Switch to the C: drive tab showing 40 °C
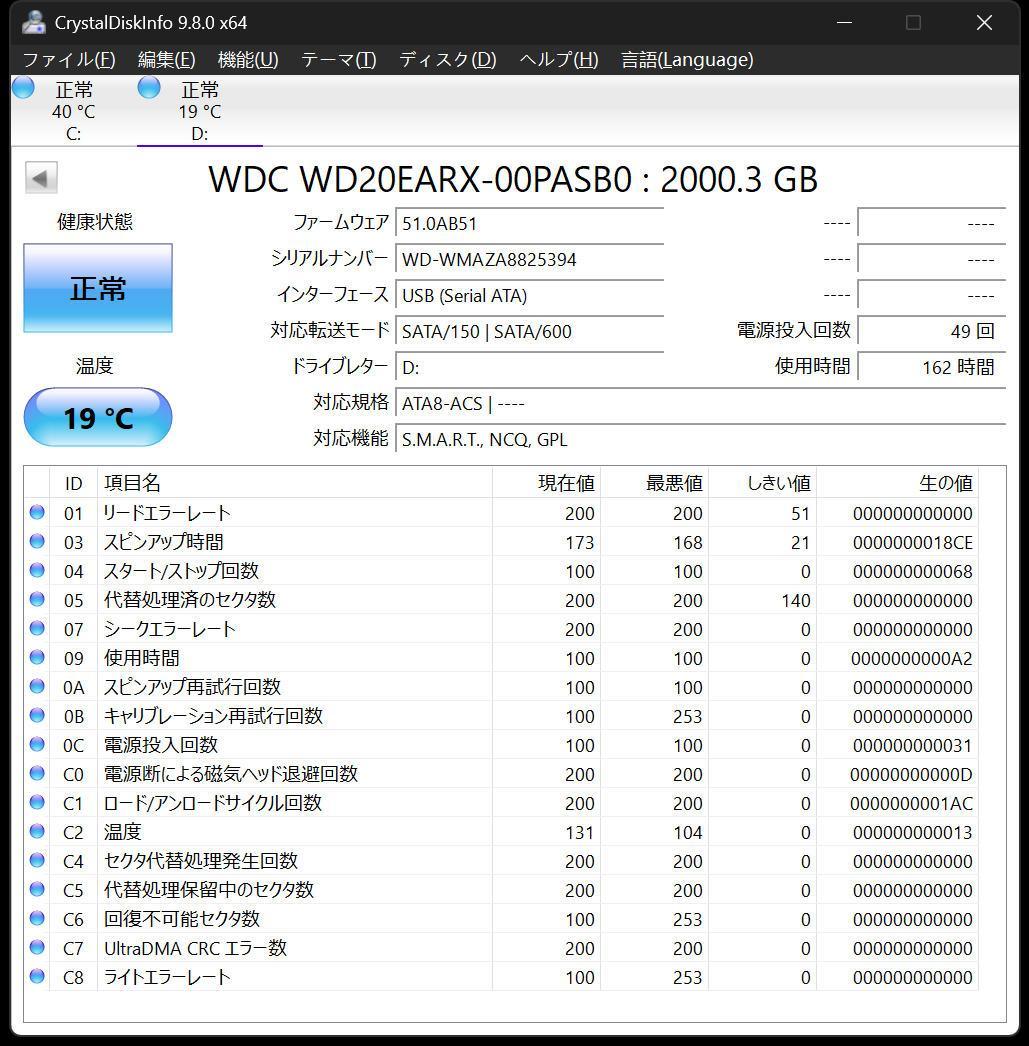The image size is (1029, 1046). pyautogui.click(x=73, y=111)
